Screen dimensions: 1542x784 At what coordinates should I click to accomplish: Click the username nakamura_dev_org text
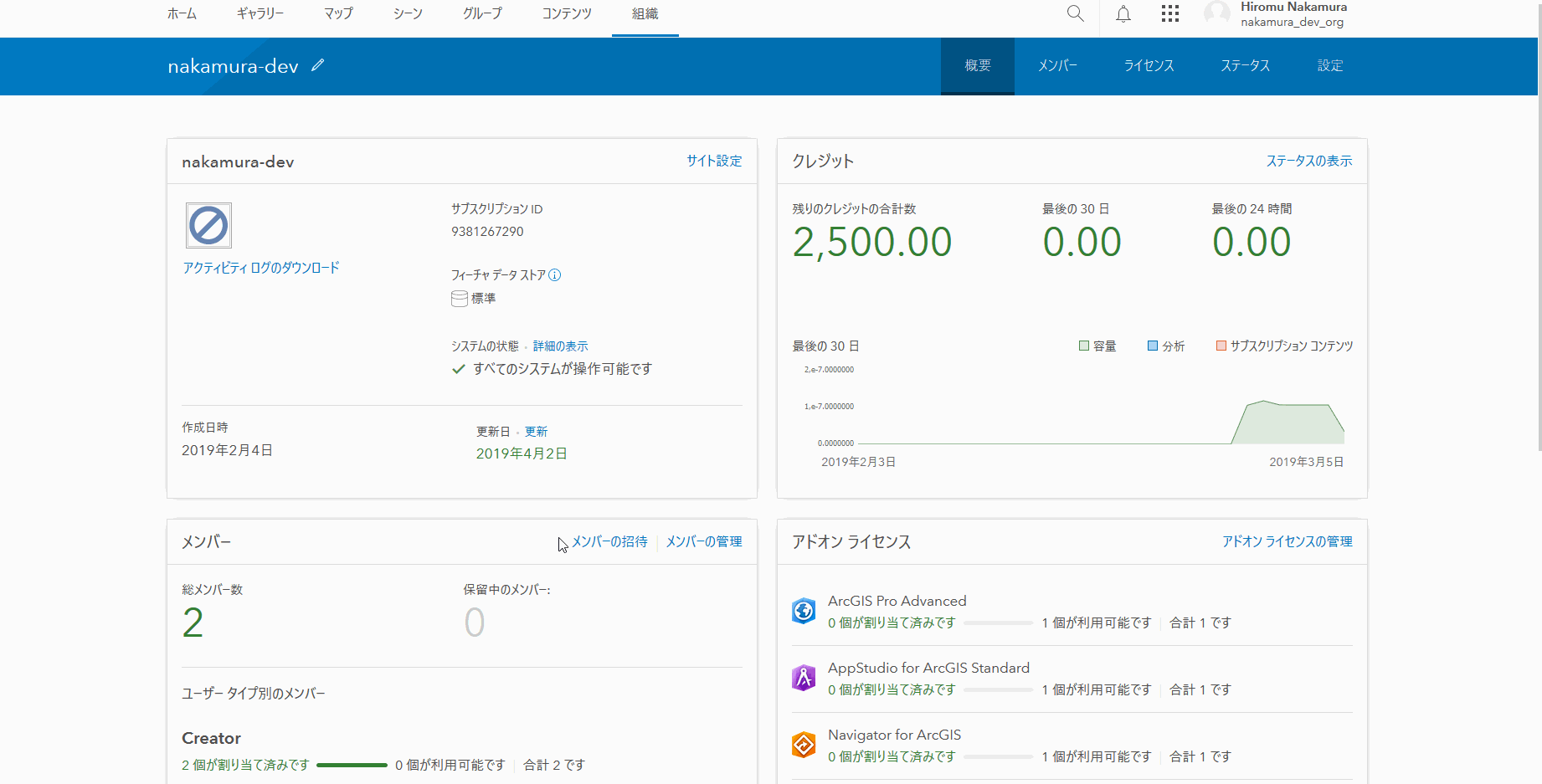[1292, 23]
